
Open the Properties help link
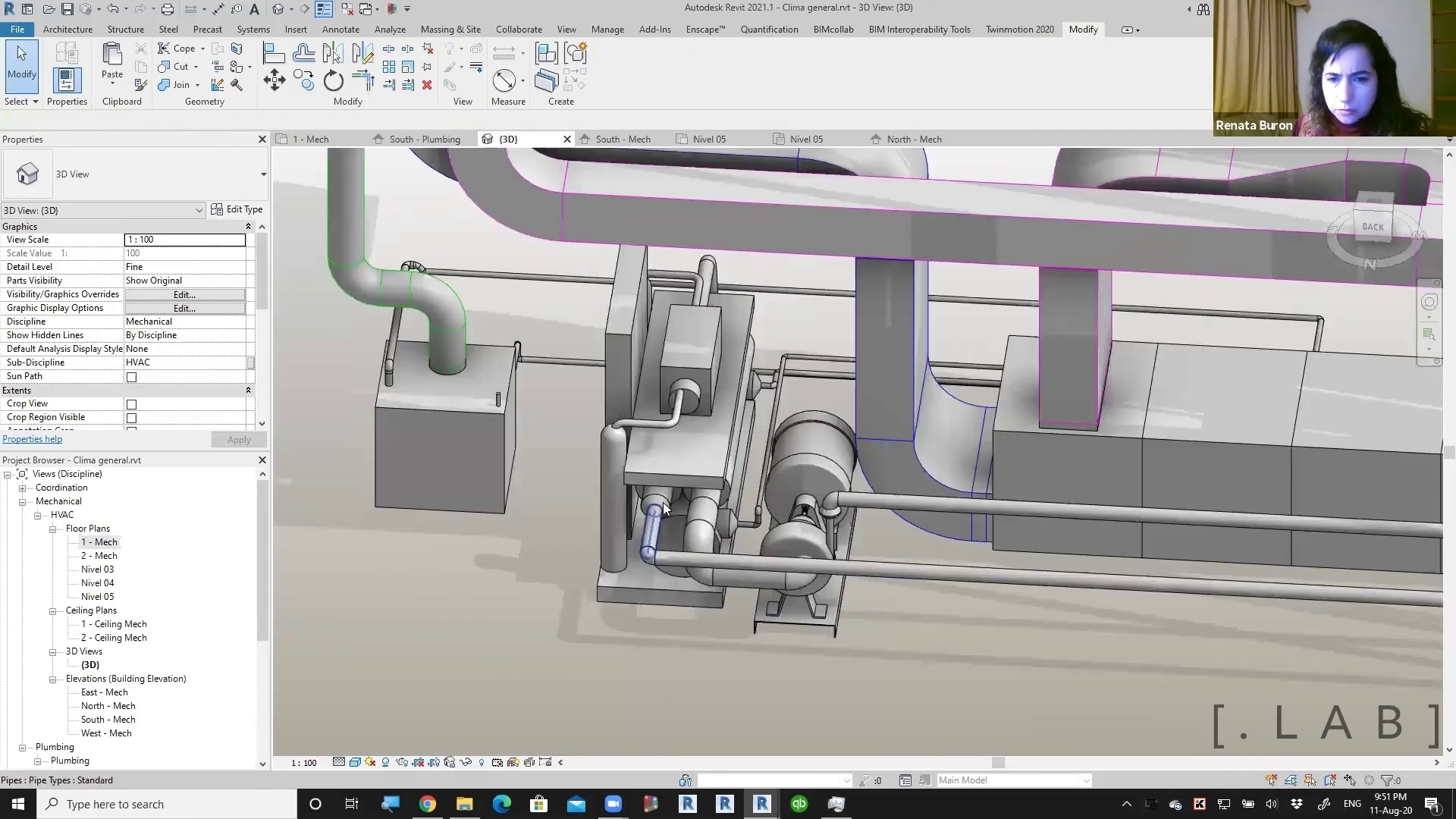(32, 439)
